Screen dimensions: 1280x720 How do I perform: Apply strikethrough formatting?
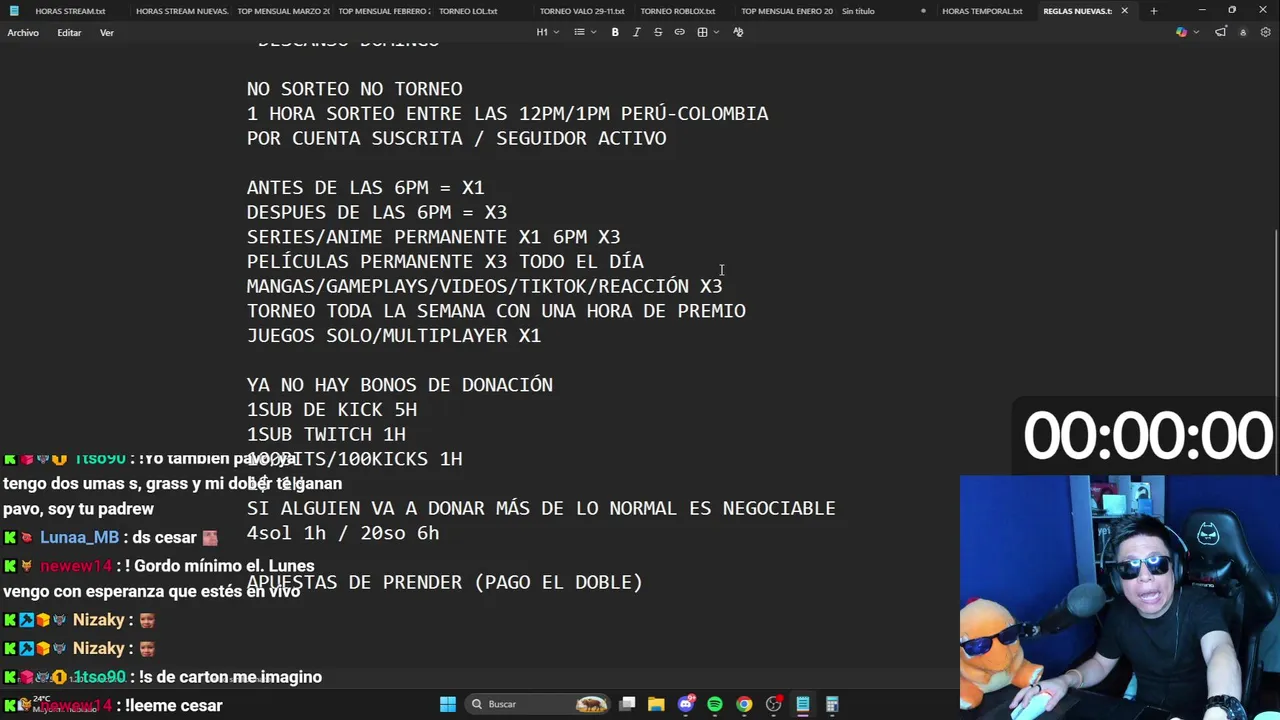click(658, 32)
